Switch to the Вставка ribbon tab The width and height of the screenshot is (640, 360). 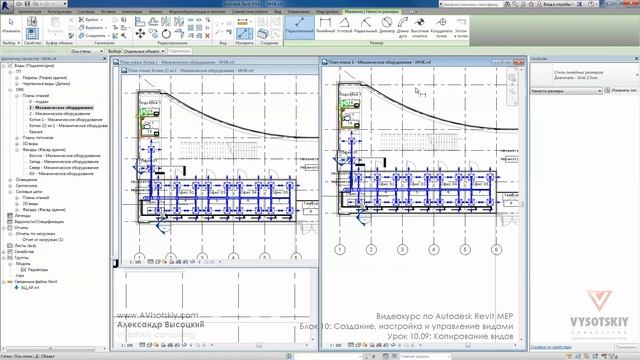108,12
